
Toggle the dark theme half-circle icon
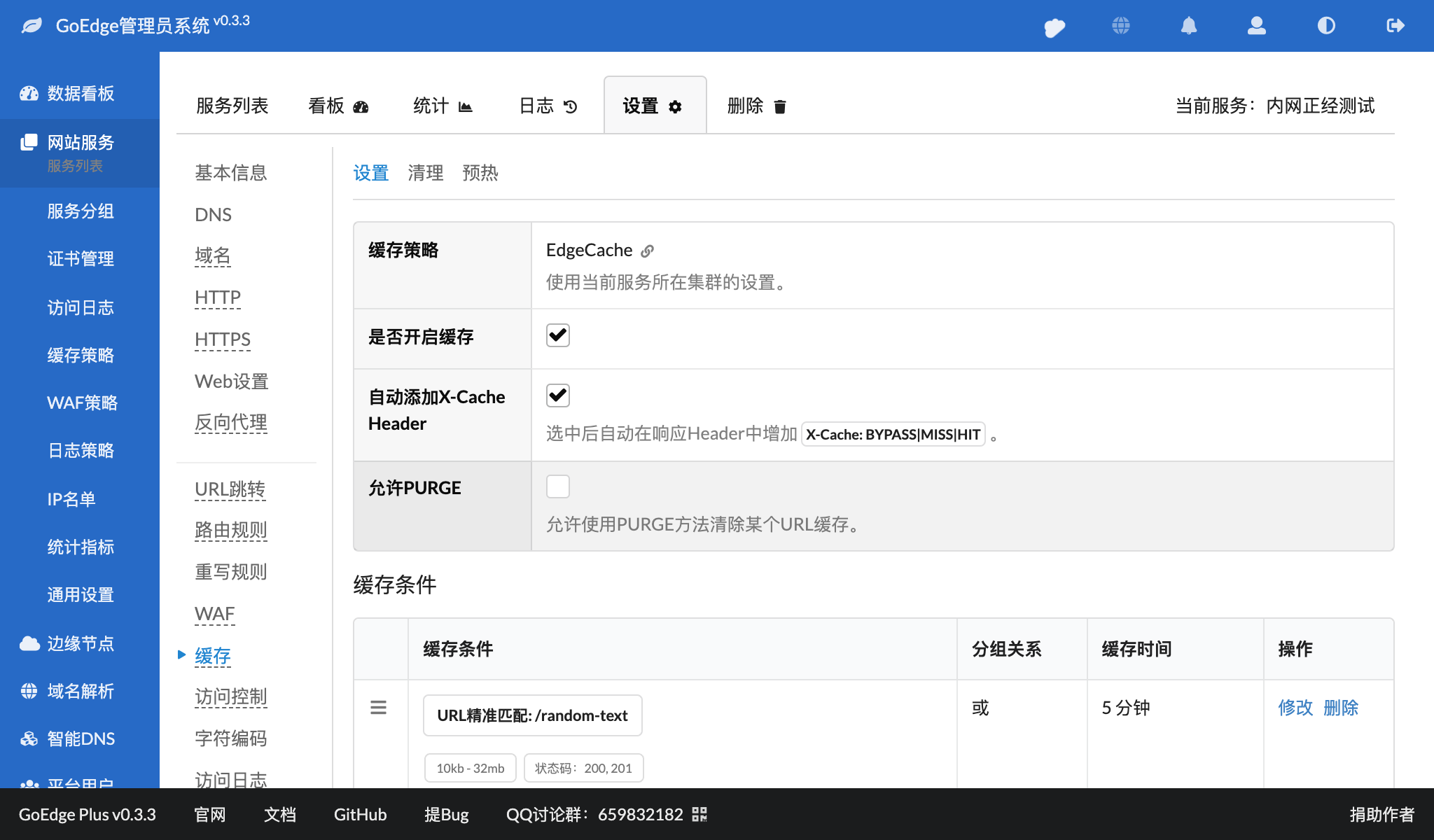[1326, 26]
